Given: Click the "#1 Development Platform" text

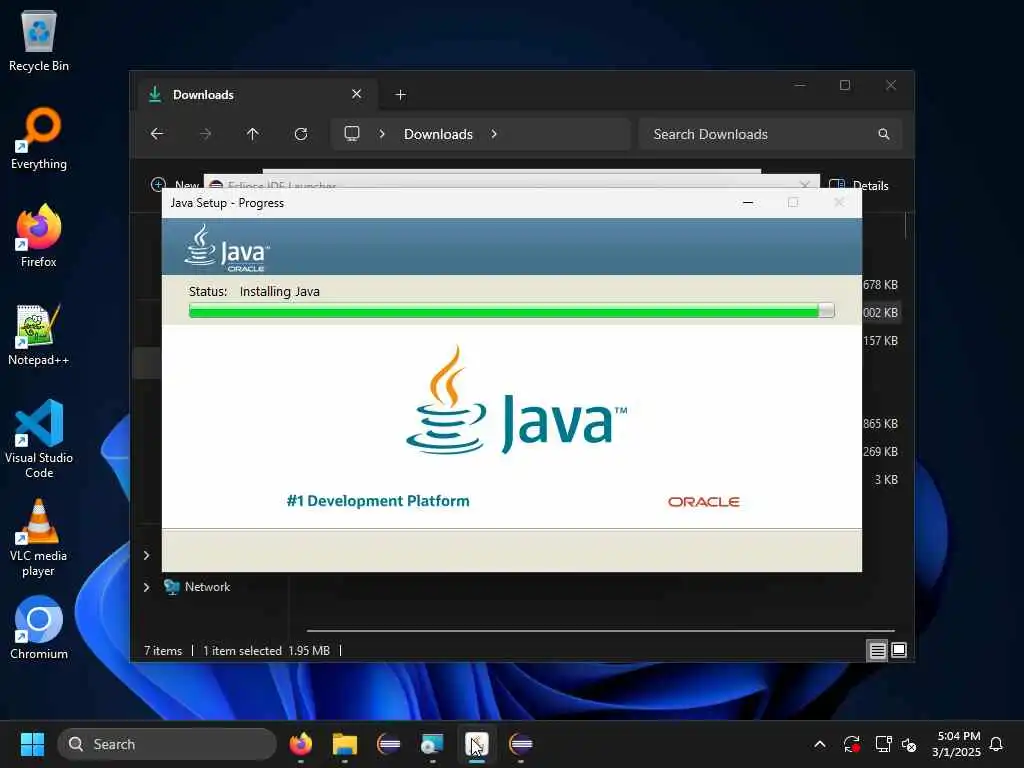Looking at the screenshot, I should click(378, 501).
